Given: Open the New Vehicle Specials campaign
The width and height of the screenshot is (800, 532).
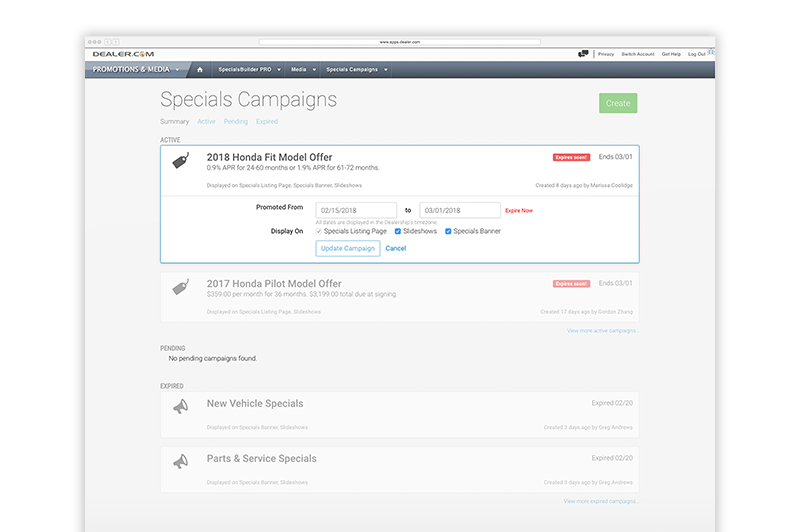Looking at the screenshot, I should [255, 403].
